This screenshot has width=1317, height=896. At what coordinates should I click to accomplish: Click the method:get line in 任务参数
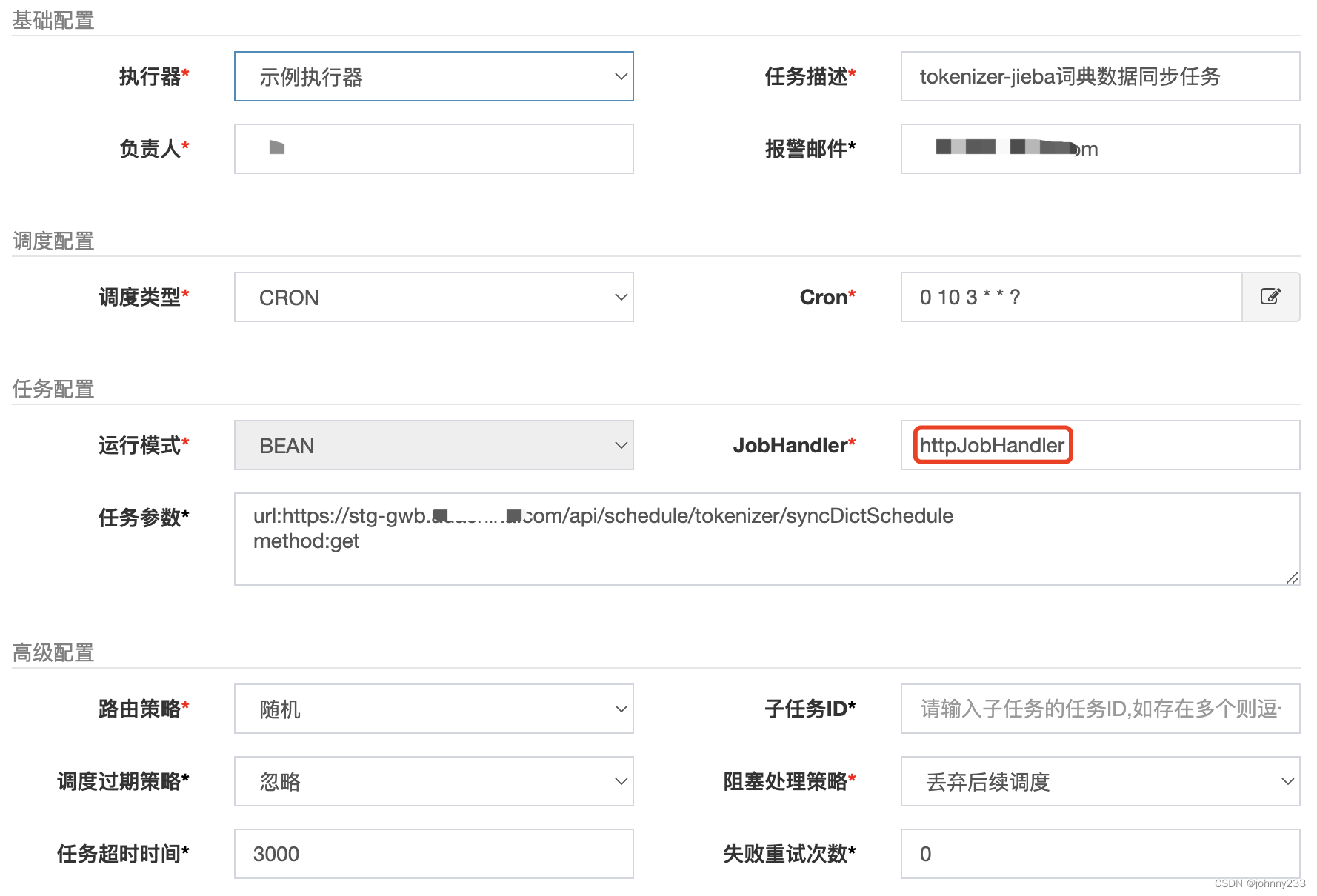(x=306, y=541)
